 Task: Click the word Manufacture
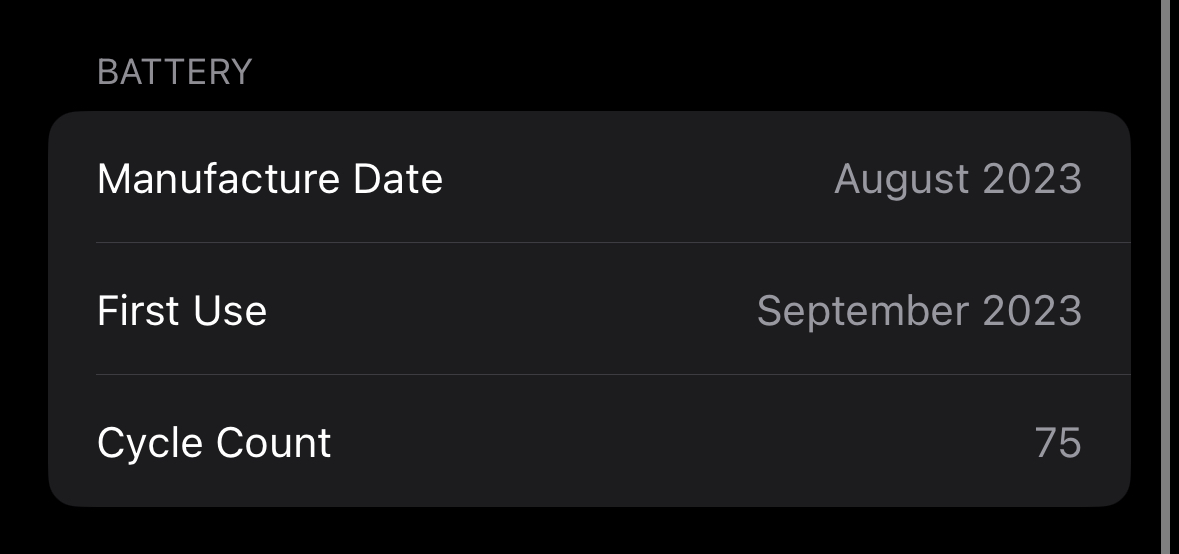point(218,179)
